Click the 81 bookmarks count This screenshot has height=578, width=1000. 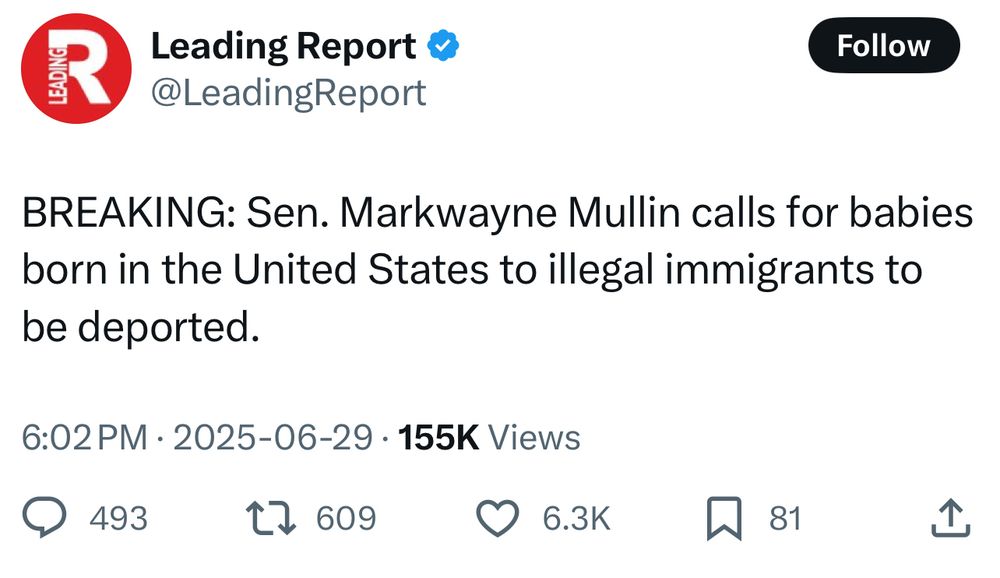(785, 518)
